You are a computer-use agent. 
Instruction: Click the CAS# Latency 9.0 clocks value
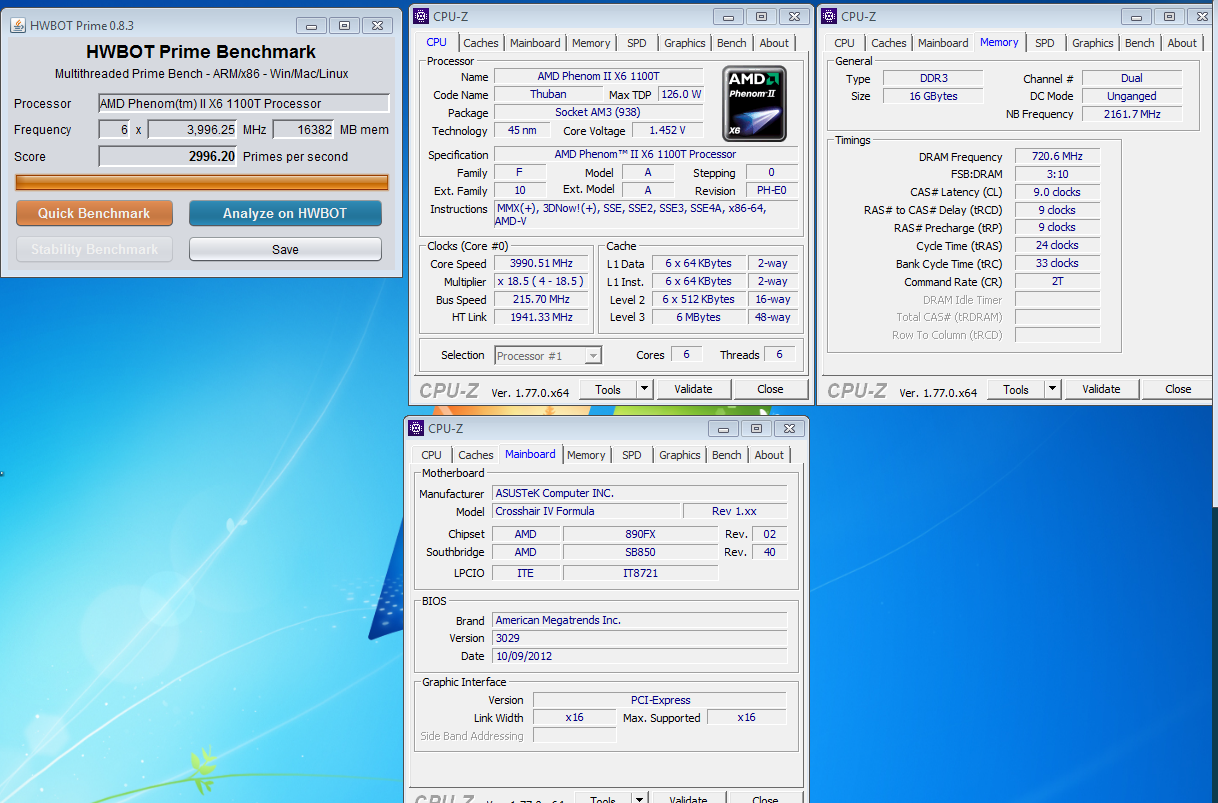(x=1057, y=192)
